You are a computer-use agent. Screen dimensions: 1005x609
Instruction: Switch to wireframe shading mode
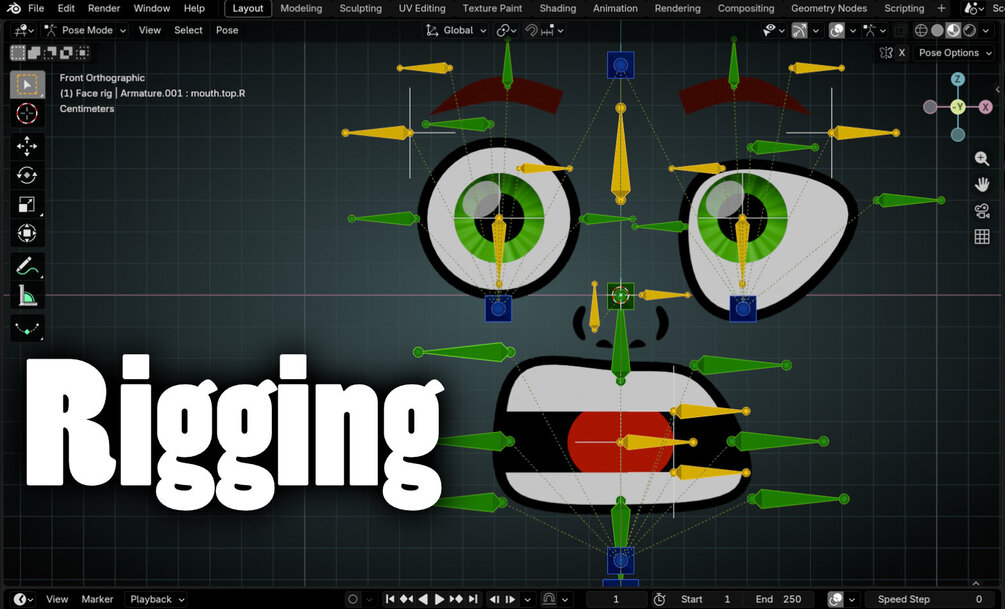pos(921,30)
